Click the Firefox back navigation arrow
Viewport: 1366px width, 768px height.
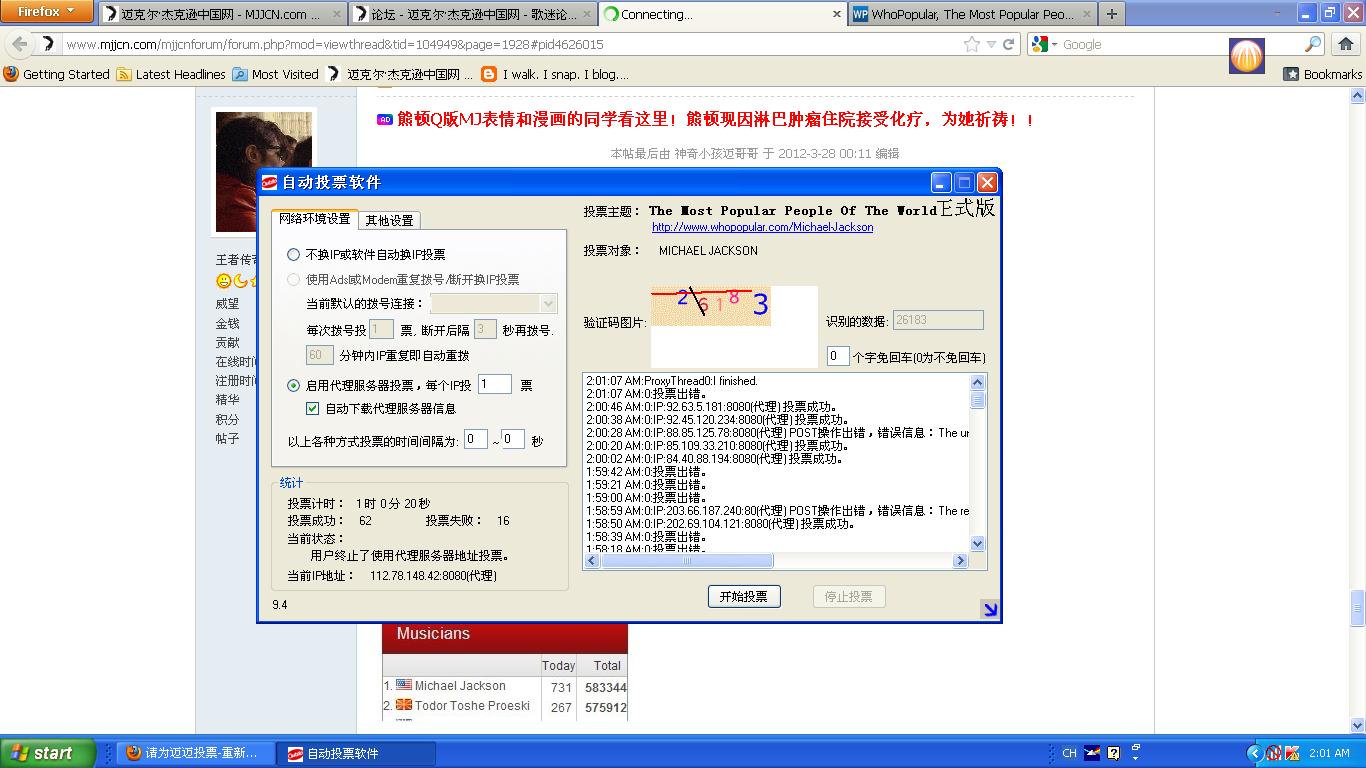tap(20, 44)
